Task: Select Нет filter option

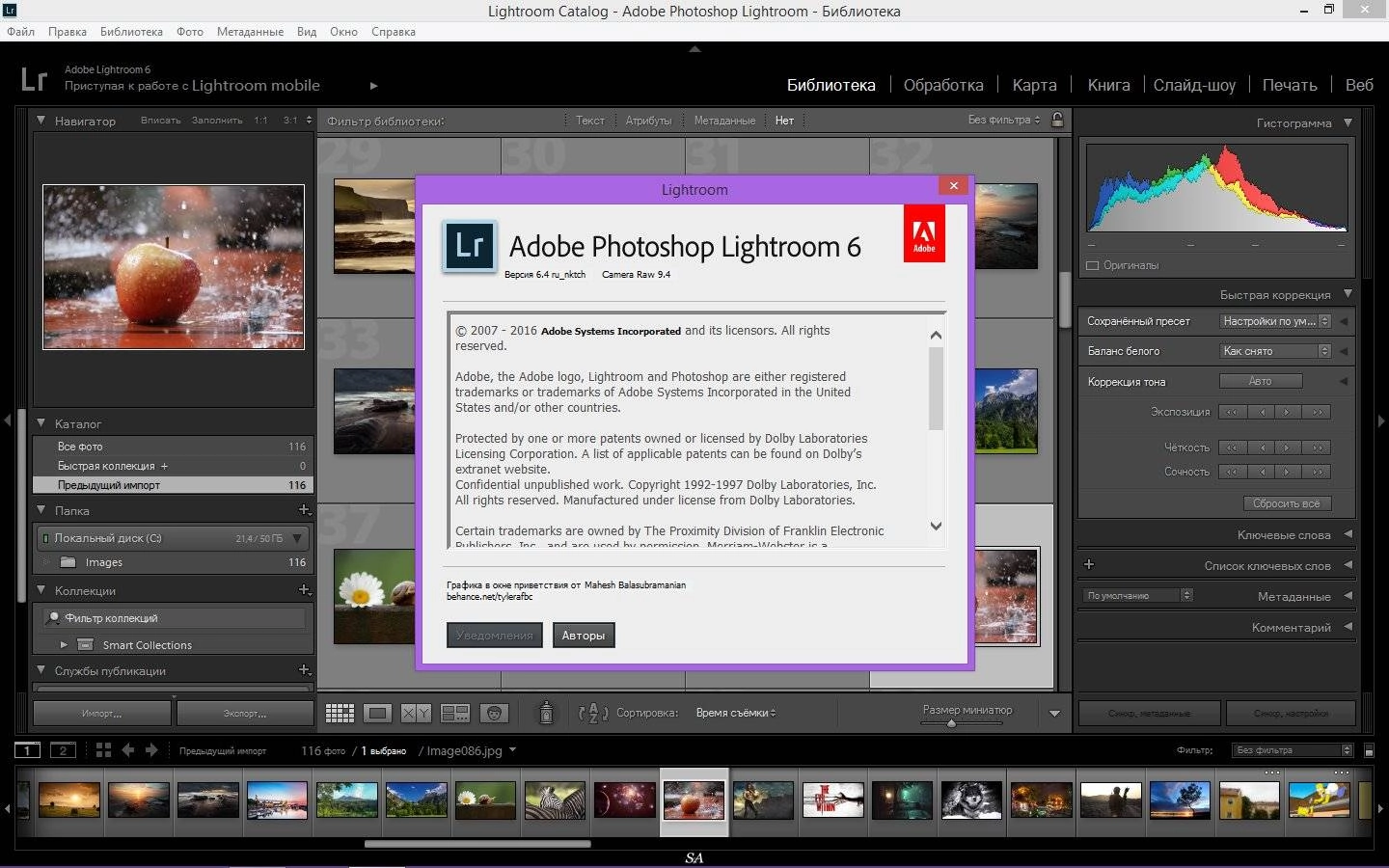Action: point(784,121)
